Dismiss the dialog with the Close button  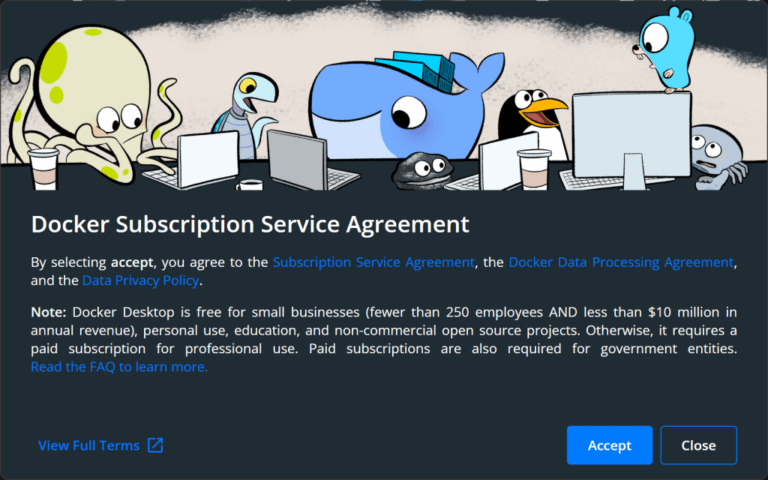tap(698, 445)
